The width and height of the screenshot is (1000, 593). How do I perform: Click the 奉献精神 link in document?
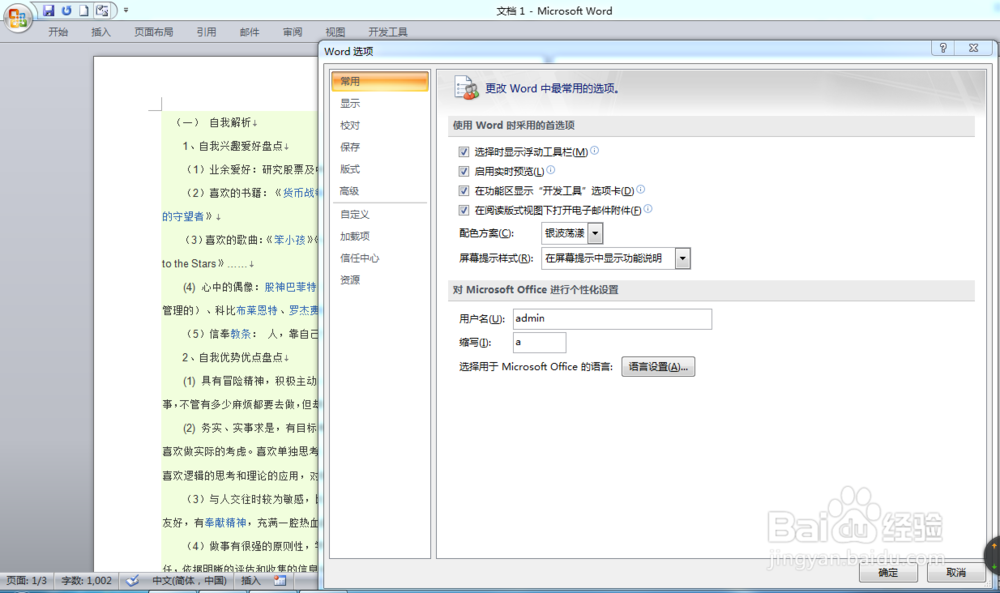(226, 523)
